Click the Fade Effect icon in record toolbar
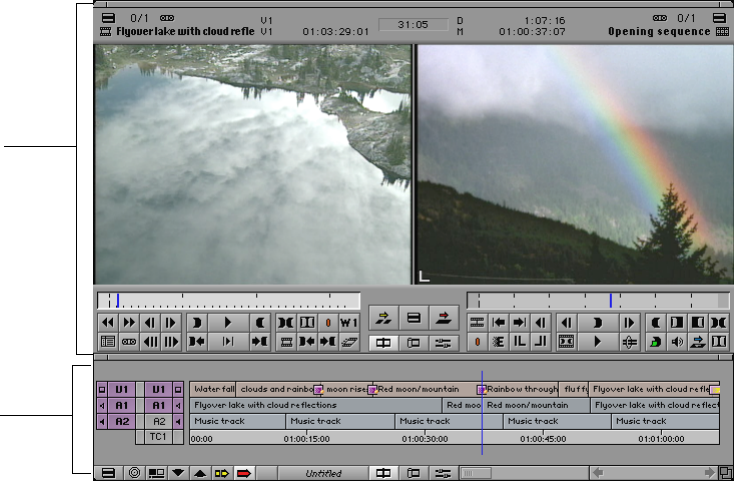The height and width of the screenshot is (481, 734). [x=499, y=342]
